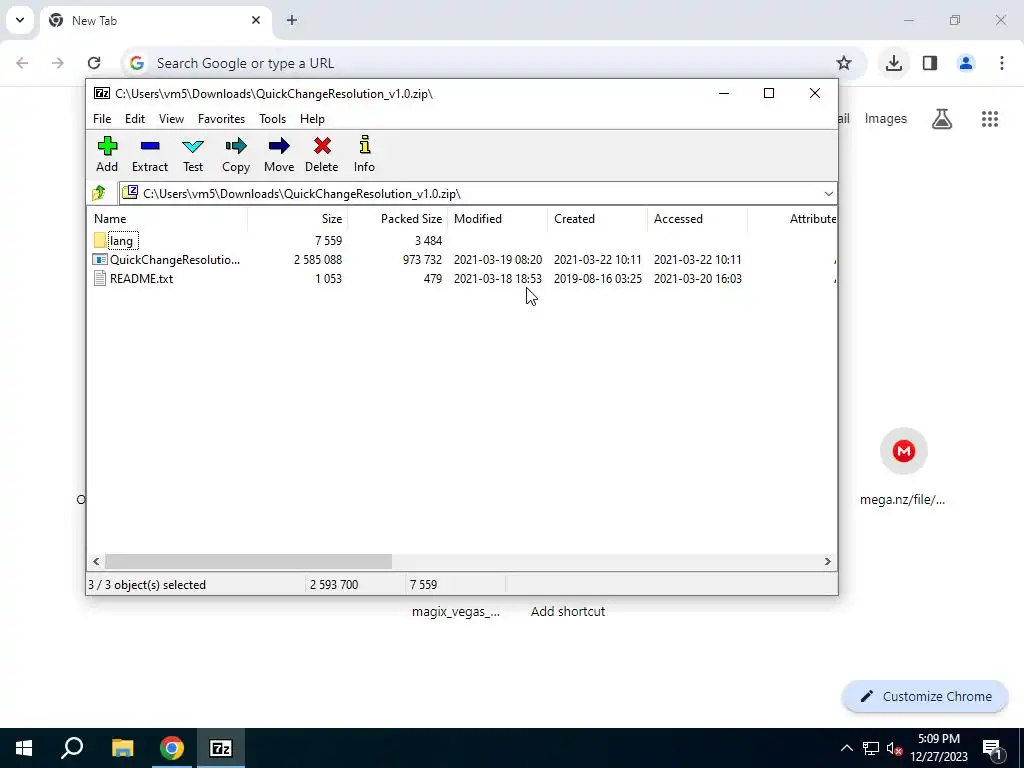Choose the Move toolbar icon
The width and height of the screenshot is (1024, 768).
coord(279,154)
